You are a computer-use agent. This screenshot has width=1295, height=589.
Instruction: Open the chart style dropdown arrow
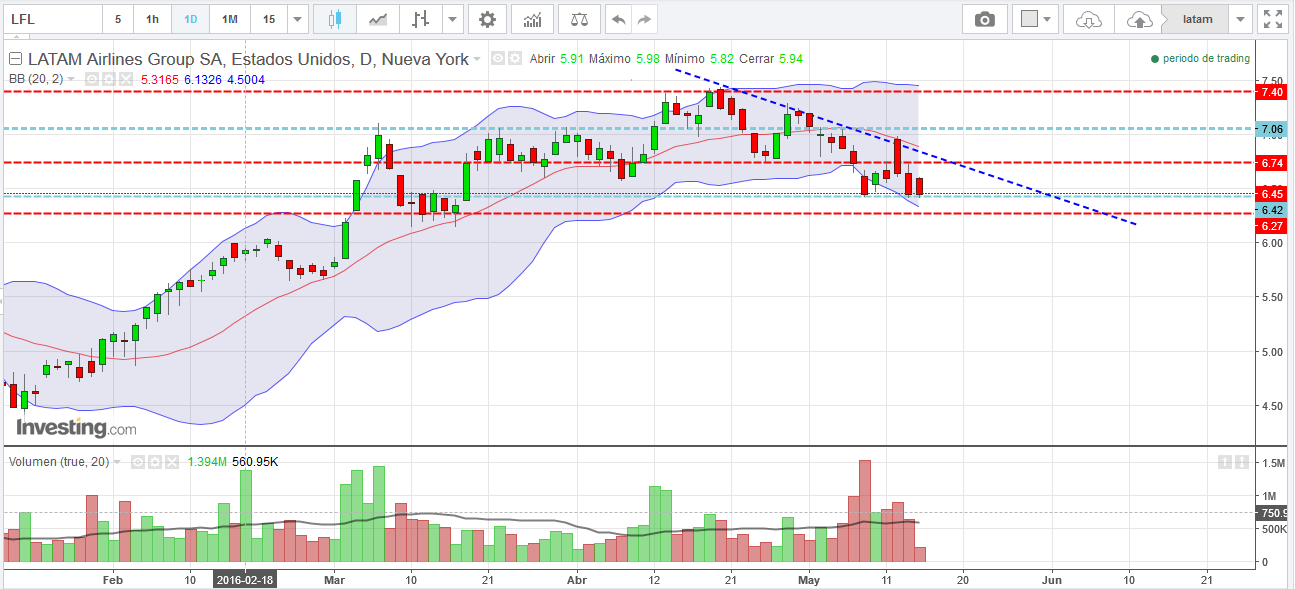click(453, 19)
